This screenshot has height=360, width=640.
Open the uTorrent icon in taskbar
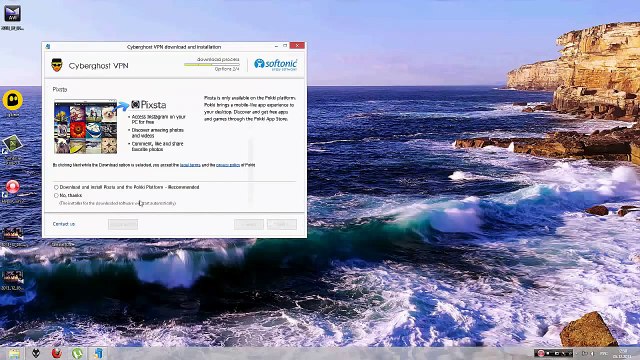coord(77,353)
